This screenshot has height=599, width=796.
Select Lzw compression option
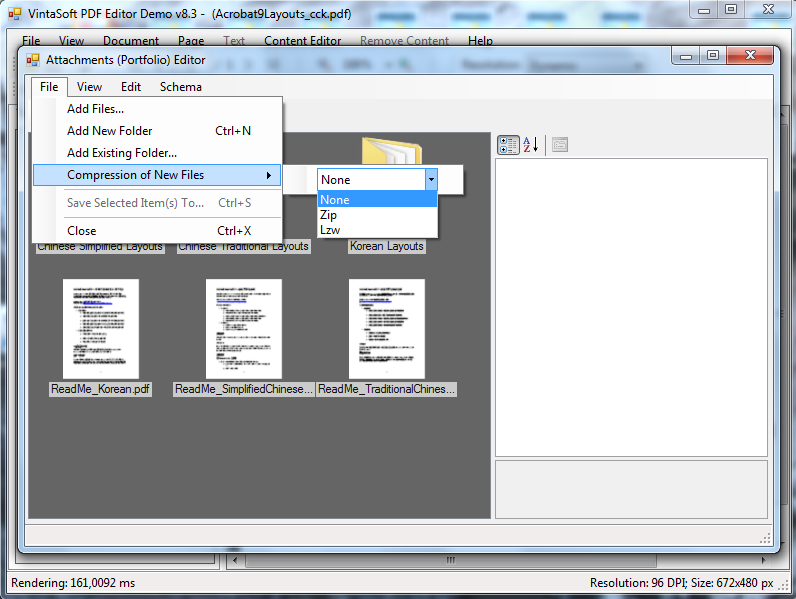click(x=377, y=230)
